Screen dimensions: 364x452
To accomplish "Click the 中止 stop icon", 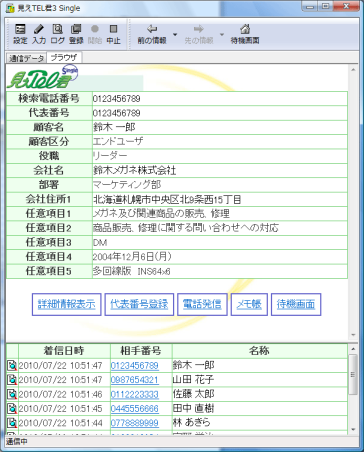I will (x=113, y=34).
